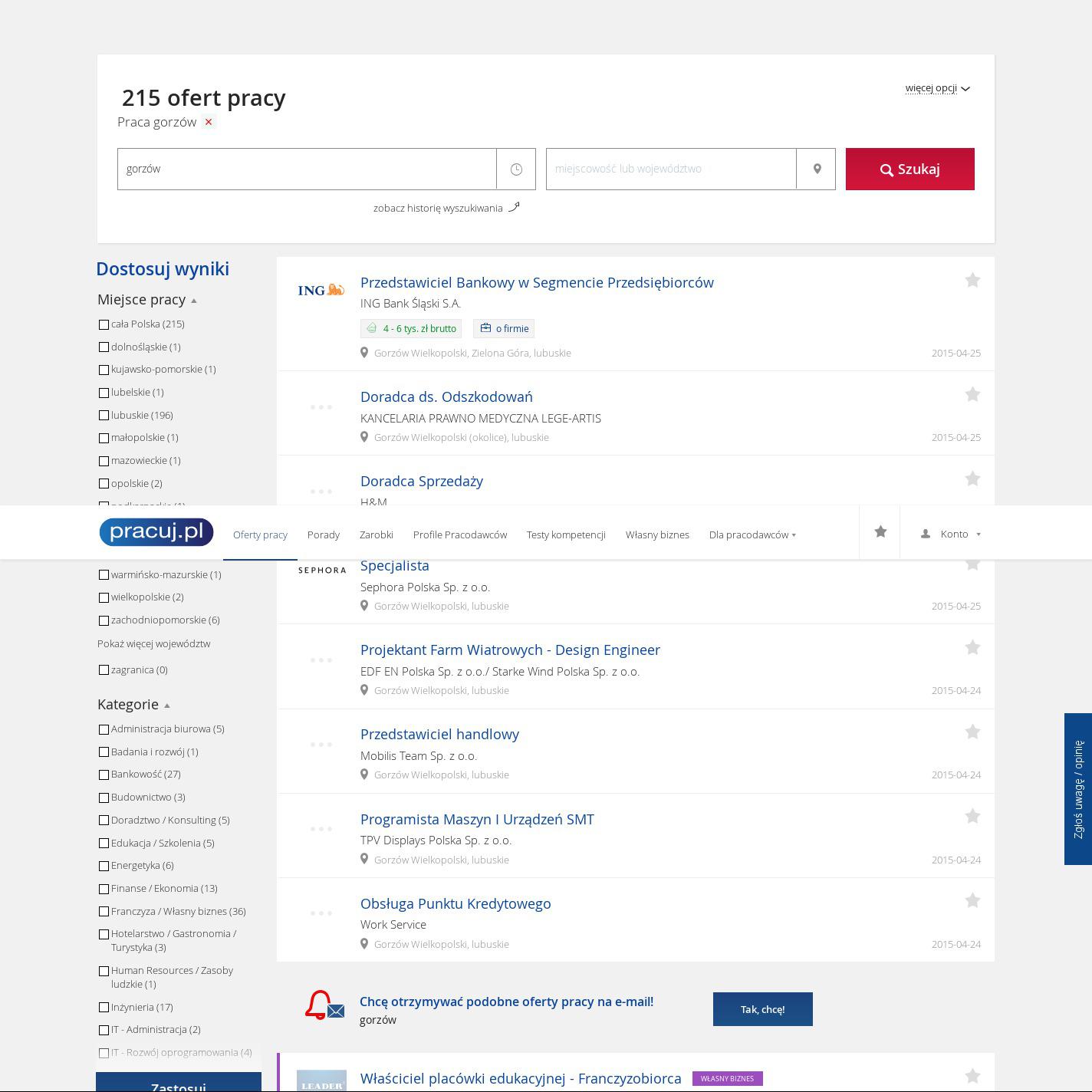This screenshot has width=1092, height=1092.
Task: Click the salary tag 4 - 6 tys. zł brutto
Action: [x=411, y=328]
